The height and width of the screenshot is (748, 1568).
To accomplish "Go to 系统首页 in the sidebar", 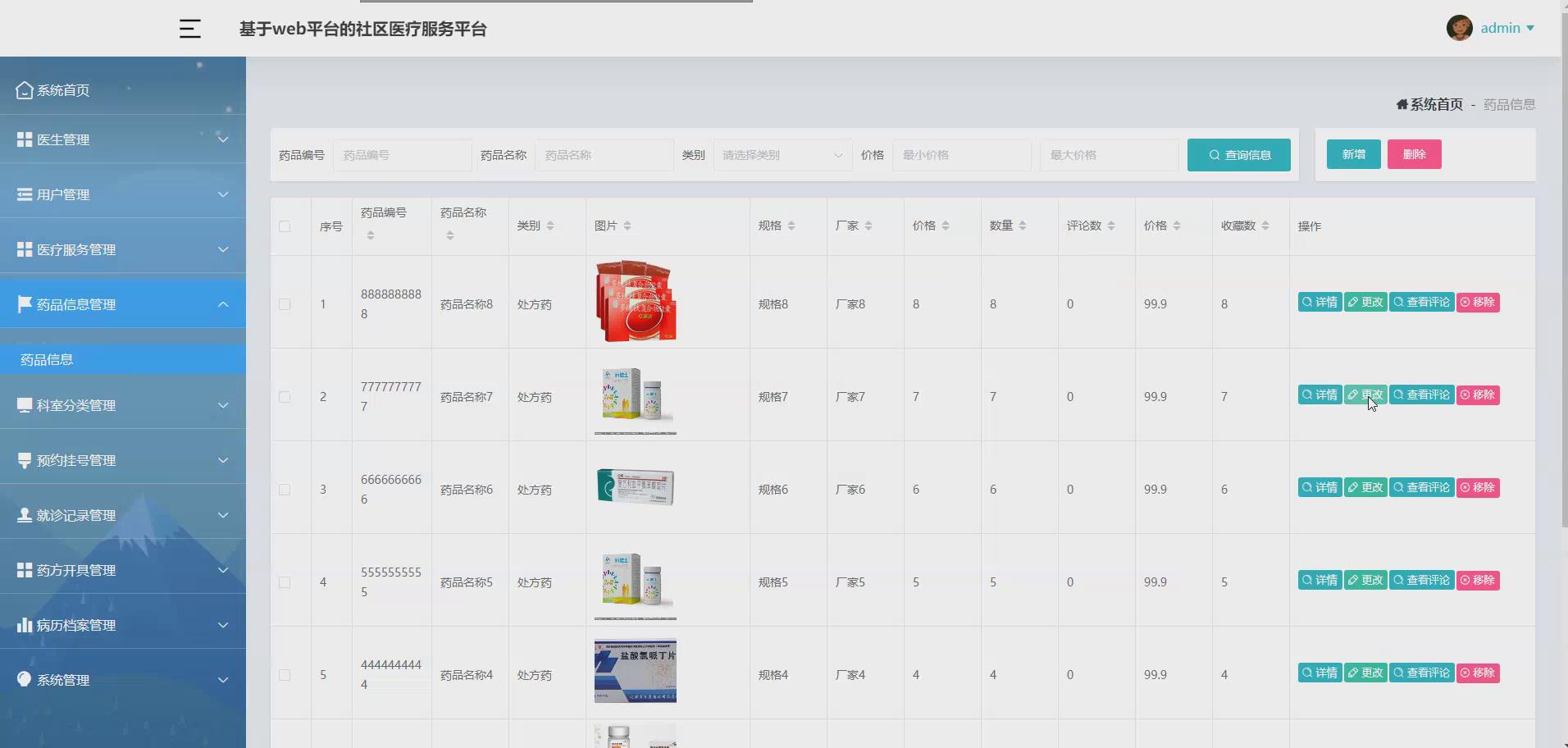I will coord(123,89).
